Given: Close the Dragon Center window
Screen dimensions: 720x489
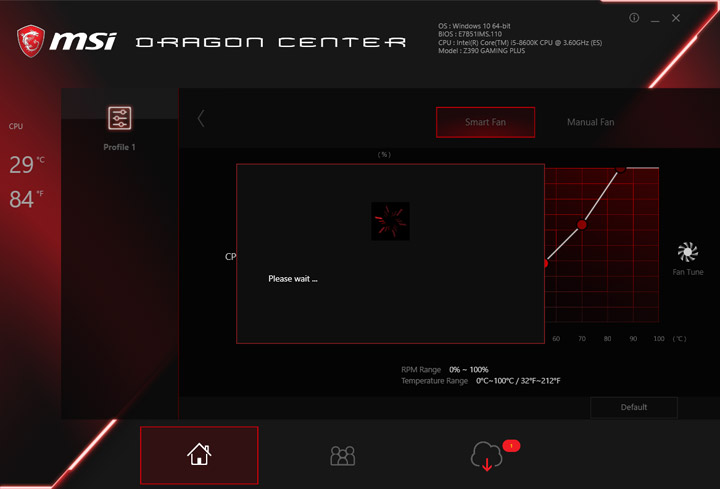Looking at the screenshot, I should (675, 18).
